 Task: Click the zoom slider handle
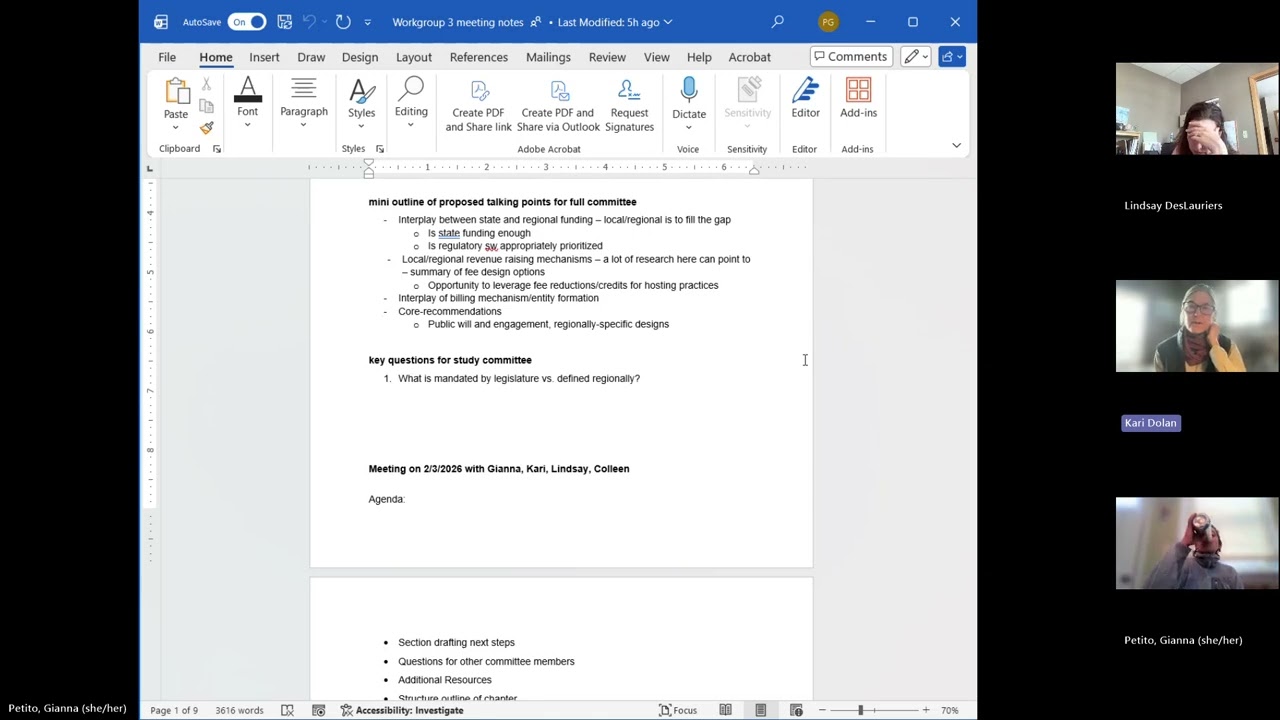(x=860, y=710)
